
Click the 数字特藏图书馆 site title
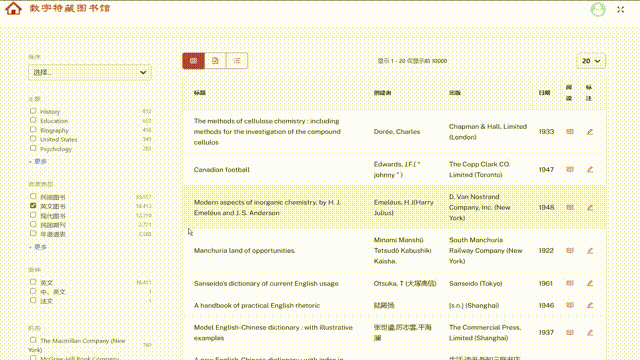[70, 8]
